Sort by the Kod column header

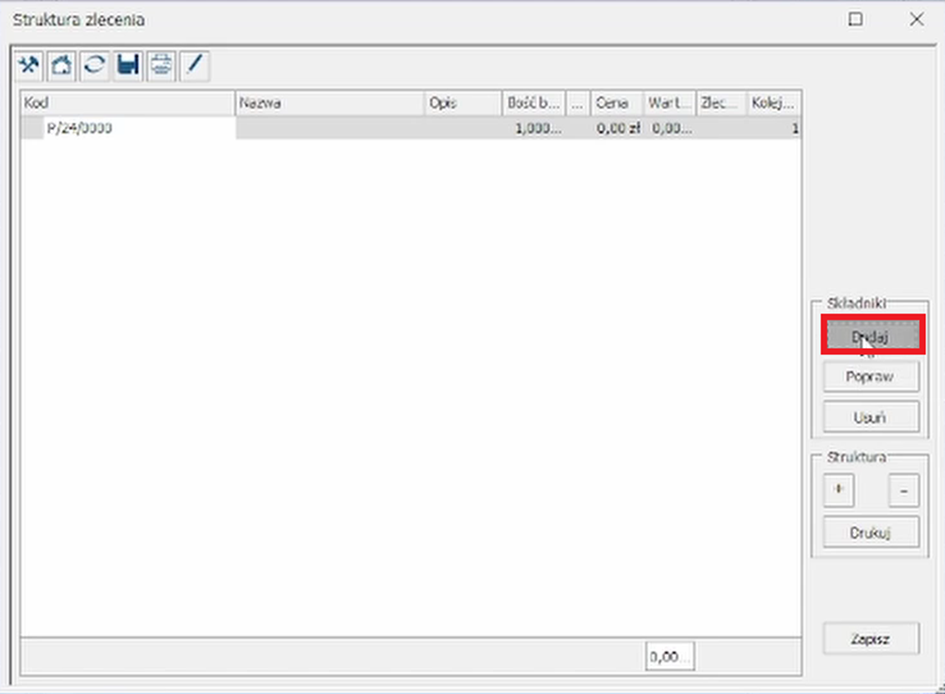pyautogui.click(x=128, y=103)
